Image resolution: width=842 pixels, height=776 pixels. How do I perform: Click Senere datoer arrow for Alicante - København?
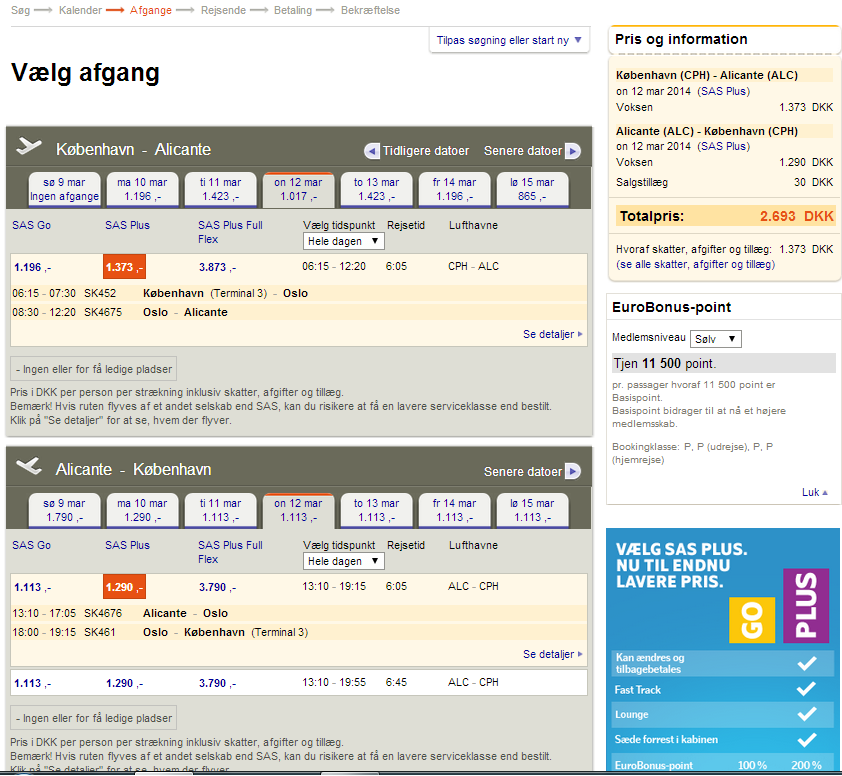point(572,471)
